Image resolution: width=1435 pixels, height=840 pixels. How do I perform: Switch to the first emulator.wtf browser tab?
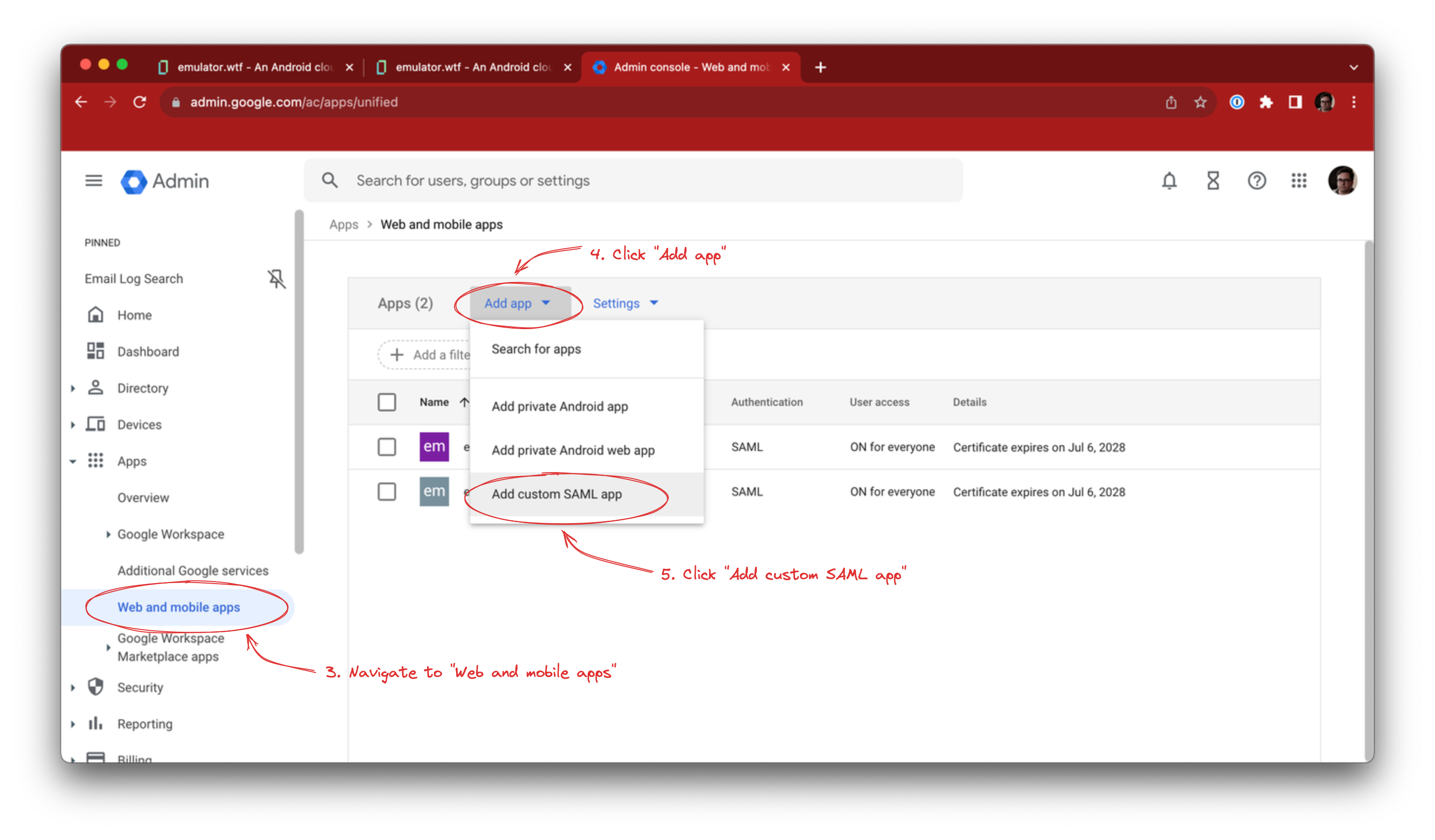[x=251, y=67]
